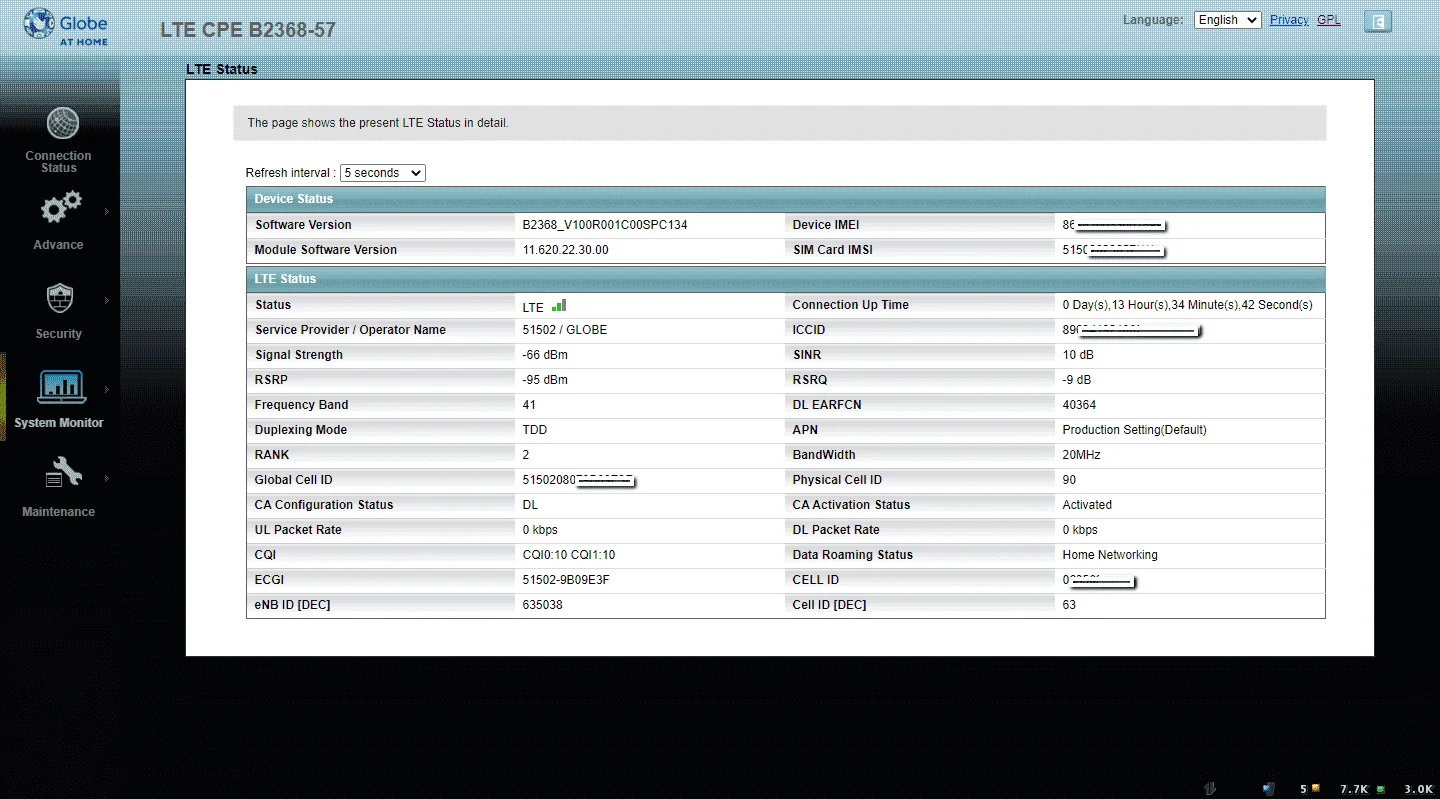The width and height of the screenshot is (1440, 799).
Task: Click BandWidth value 20MHz
Action: point(1081,455)
